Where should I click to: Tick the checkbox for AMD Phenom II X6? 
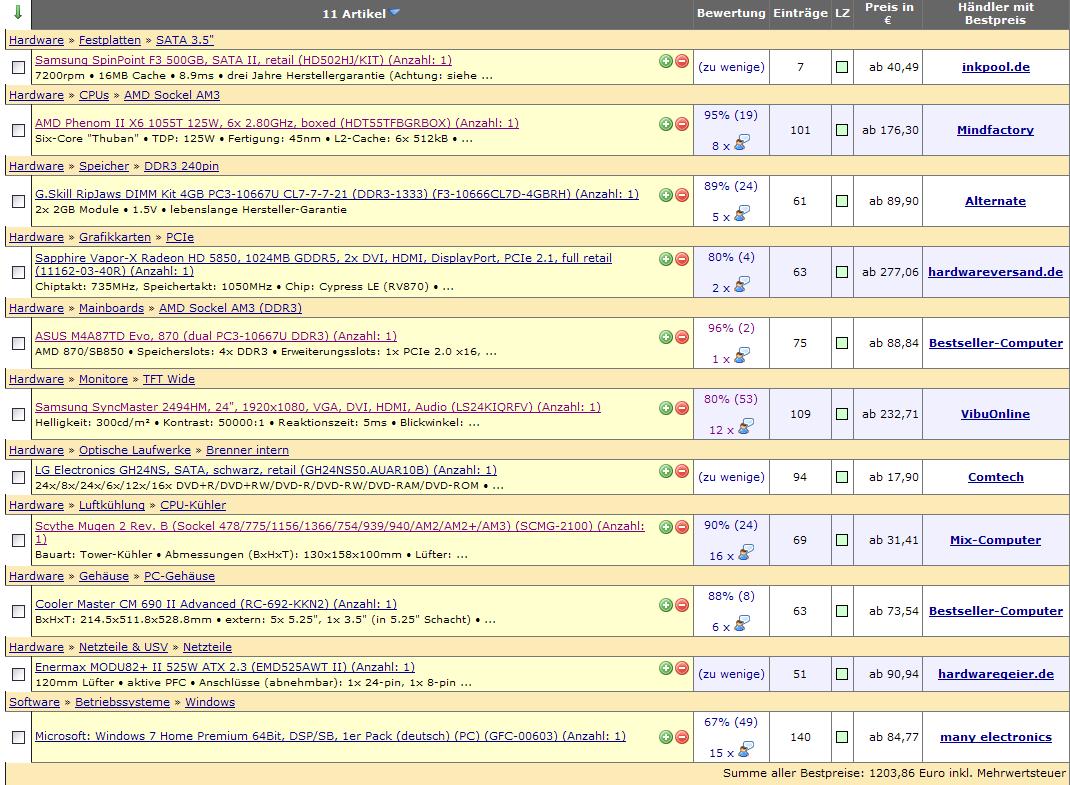click(18, 130)
